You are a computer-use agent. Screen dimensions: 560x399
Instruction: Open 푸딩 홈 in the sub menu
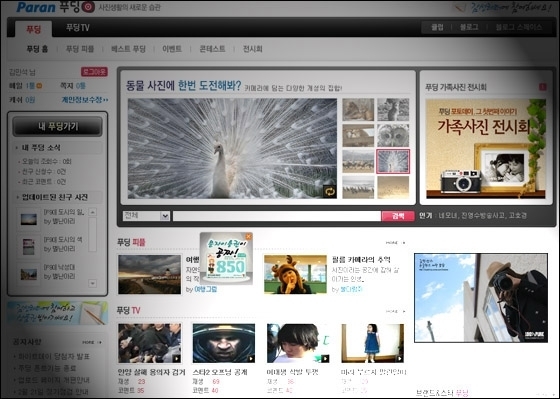click(x=37, y=49)
